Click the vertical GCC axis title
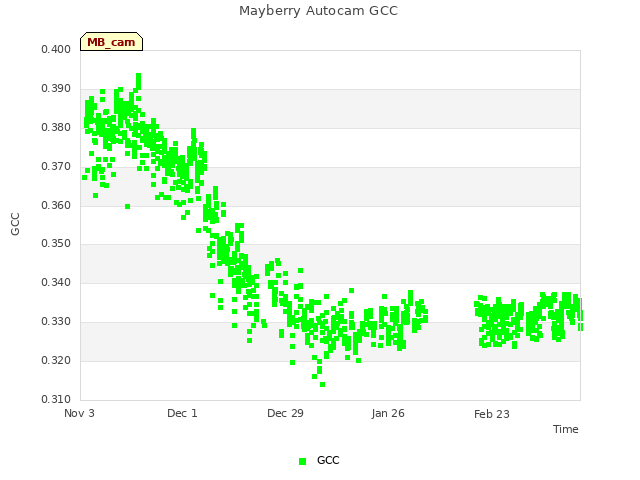Image resolution: width=640 pixels, height=480 pixels. tap(15, 224)
